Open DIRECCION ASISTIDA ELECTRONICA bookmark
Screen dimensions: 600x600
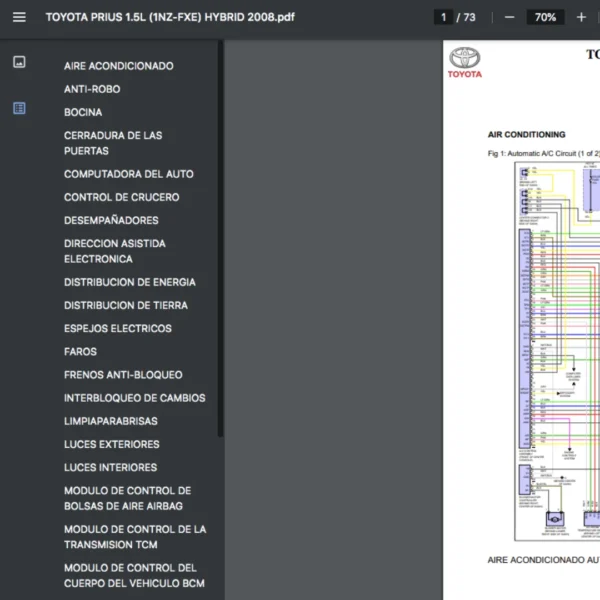115,251
